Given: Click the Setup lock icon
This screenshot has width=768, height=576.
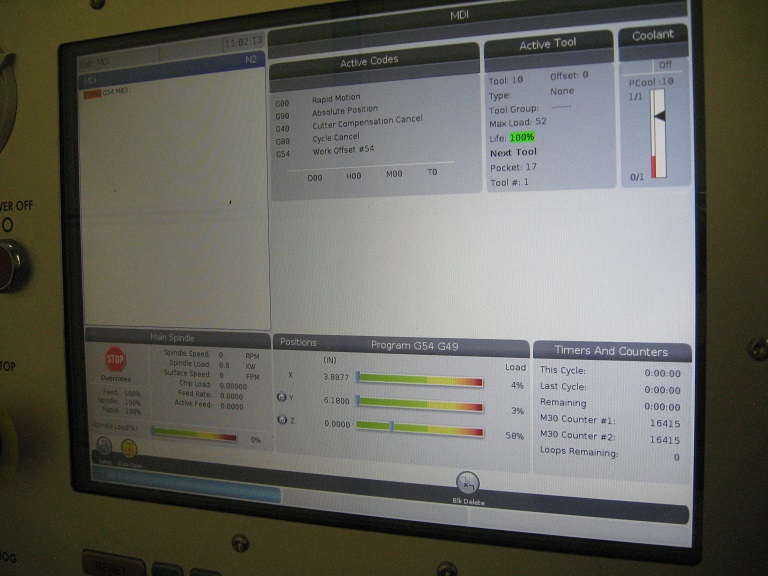Looking at the screenshot, I should (x=104, y=446).
